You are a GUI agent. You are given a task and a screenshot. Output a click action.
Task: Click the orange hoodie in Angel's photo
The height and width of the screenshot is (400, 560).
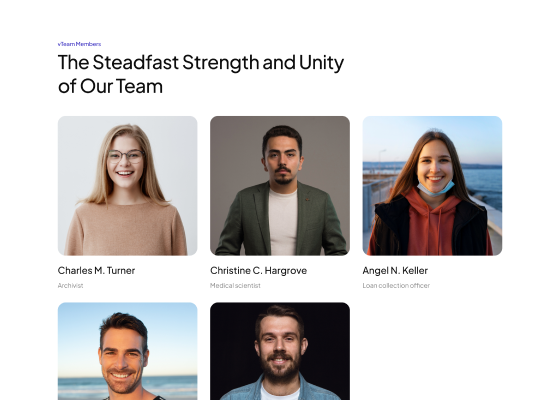click(430, 227)
